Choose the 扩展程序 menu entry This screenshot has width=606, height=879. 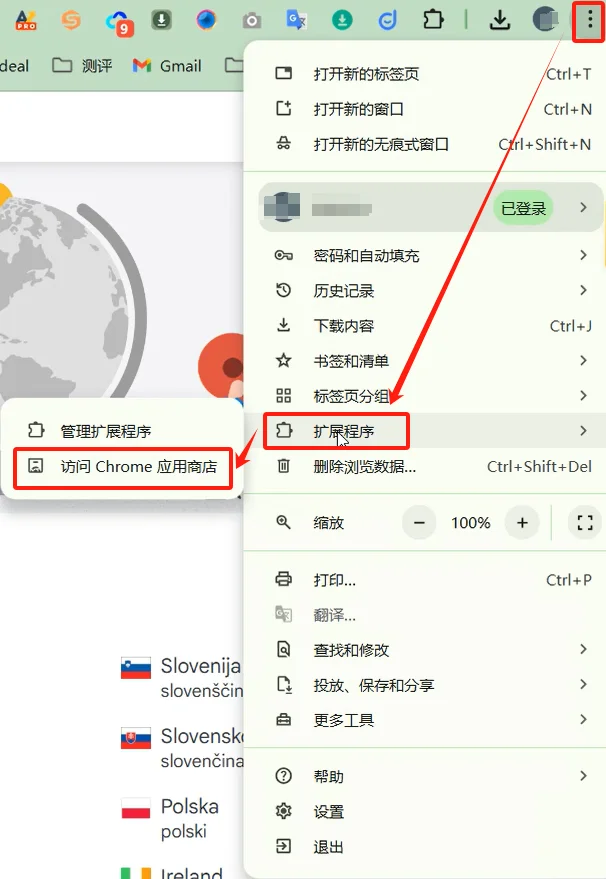pyautogui.click(x=424, y=431)
